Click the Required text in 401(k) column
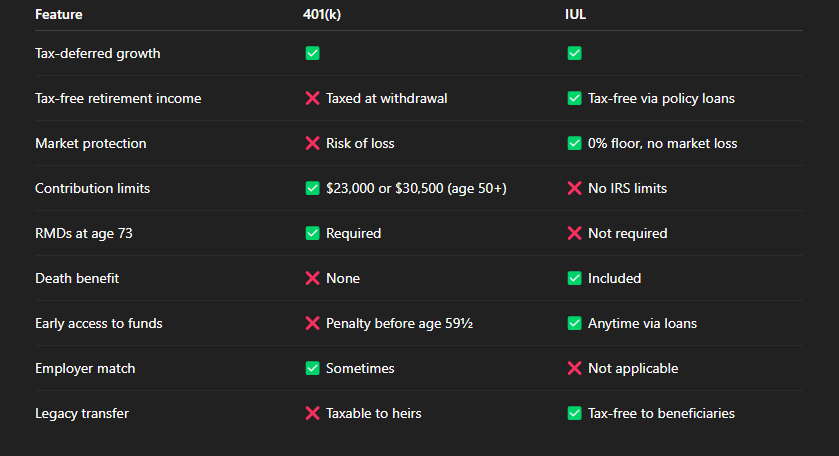Viewport: 839px width, 456px height. (x=354, y=233)
